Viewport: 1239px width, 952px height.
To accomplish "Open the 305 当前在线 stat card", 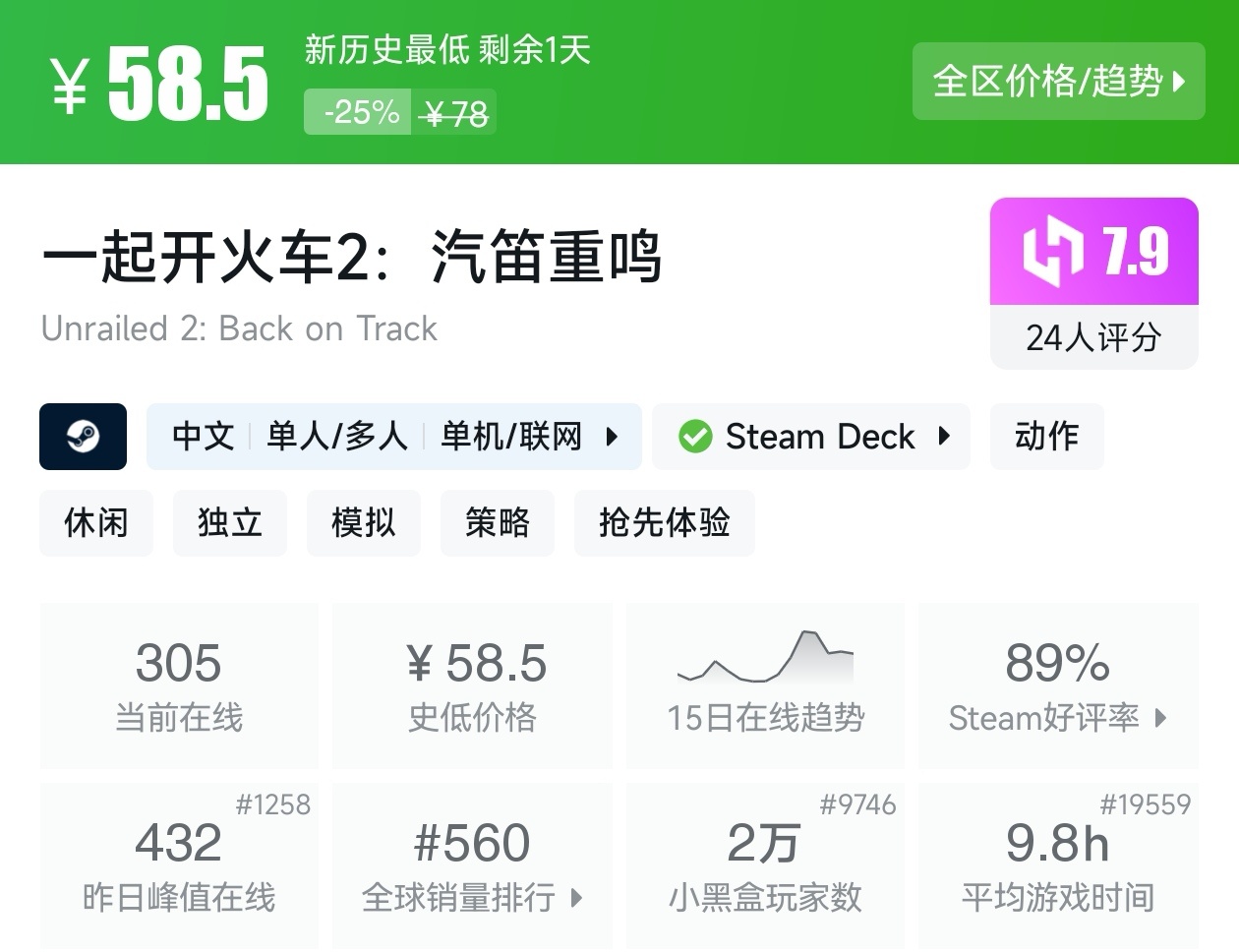I will pos(179,685).
